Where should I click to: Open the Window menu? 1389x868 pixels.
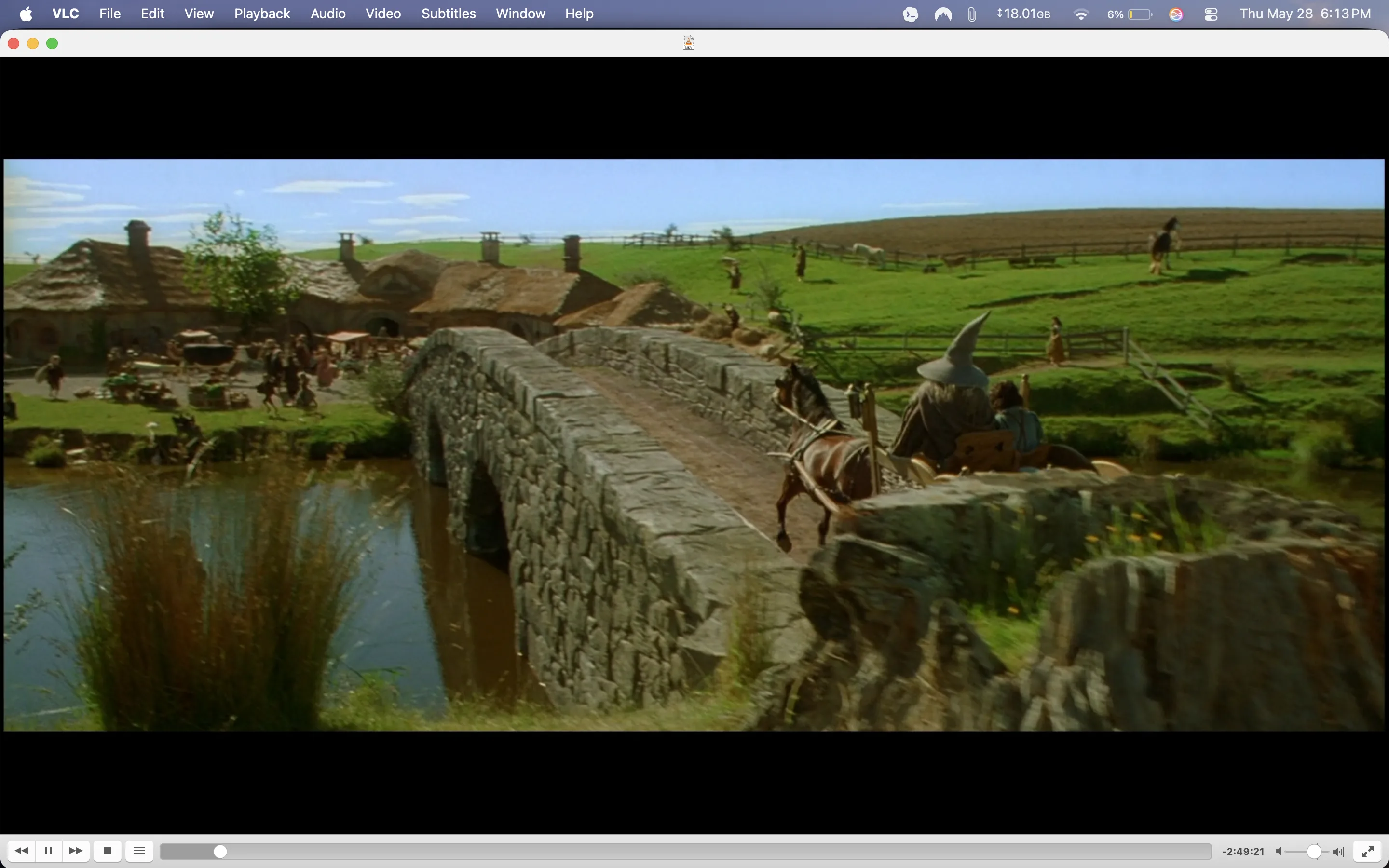pyautogui.click(x=520, y=14)
